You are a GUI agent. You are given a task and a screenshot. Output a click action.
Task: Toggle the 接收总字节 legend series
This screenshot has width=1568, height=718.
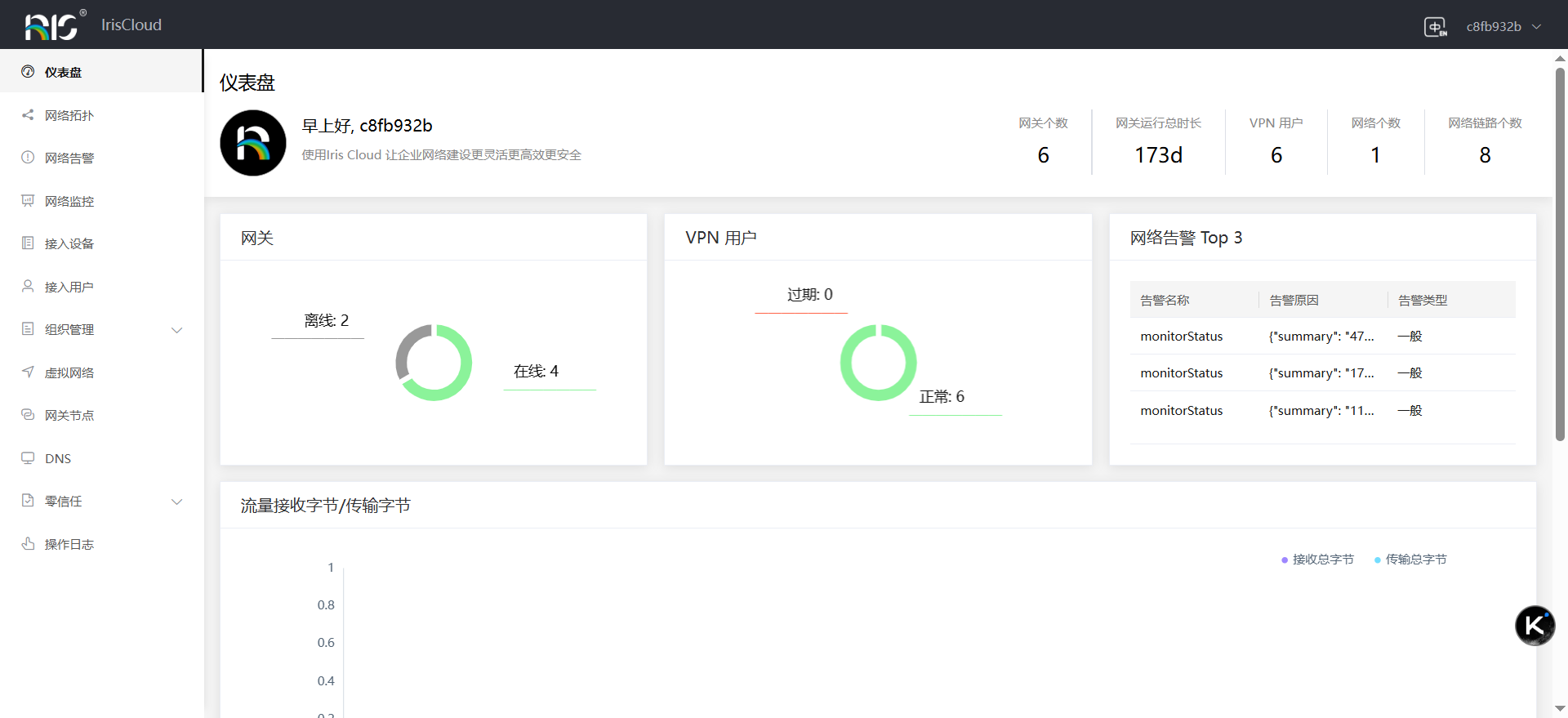tap(1317, 560)
